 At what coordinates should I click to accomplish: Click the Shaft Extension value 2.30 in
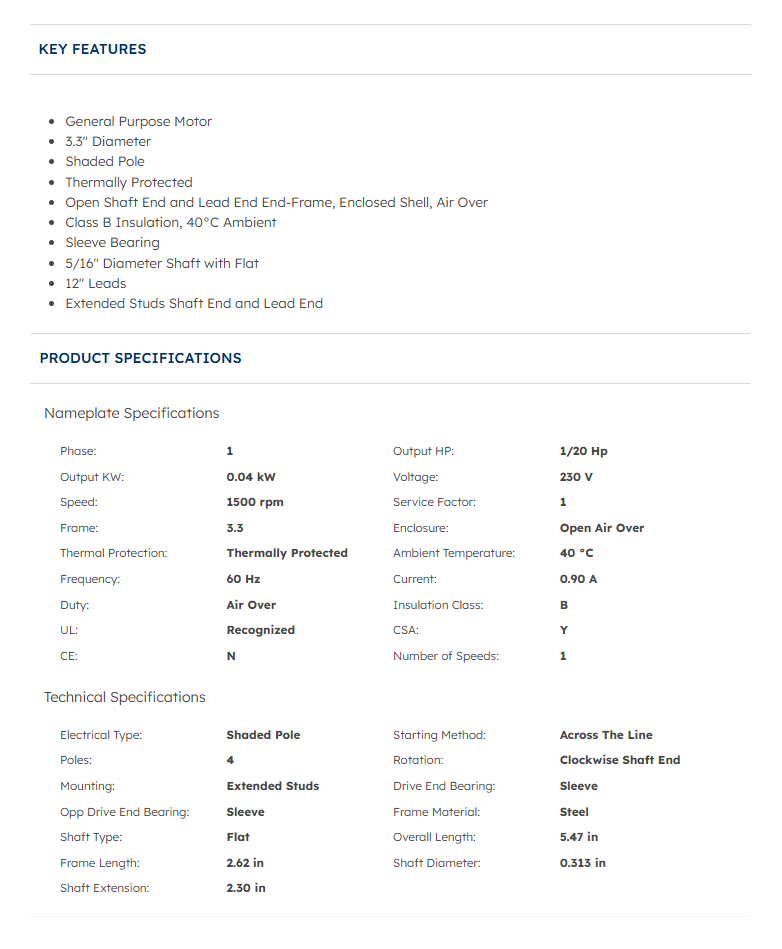(x=246, y=888)
